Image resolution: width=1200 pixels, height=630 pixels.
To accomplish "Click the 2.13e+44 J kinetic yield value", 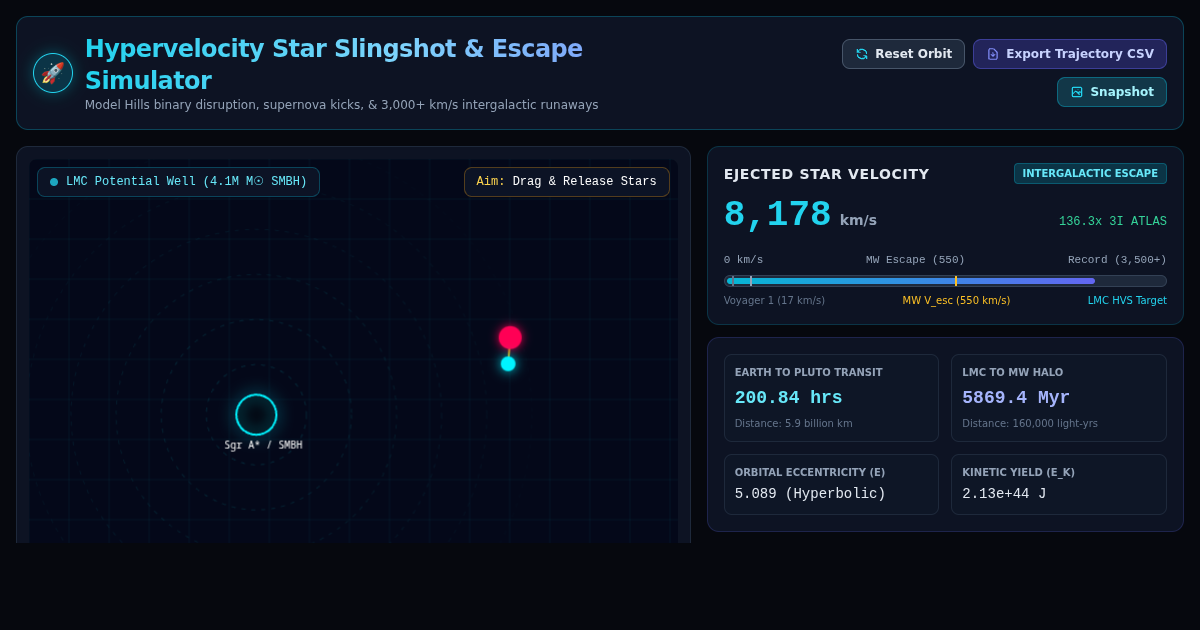I will tap(1004, 494).
